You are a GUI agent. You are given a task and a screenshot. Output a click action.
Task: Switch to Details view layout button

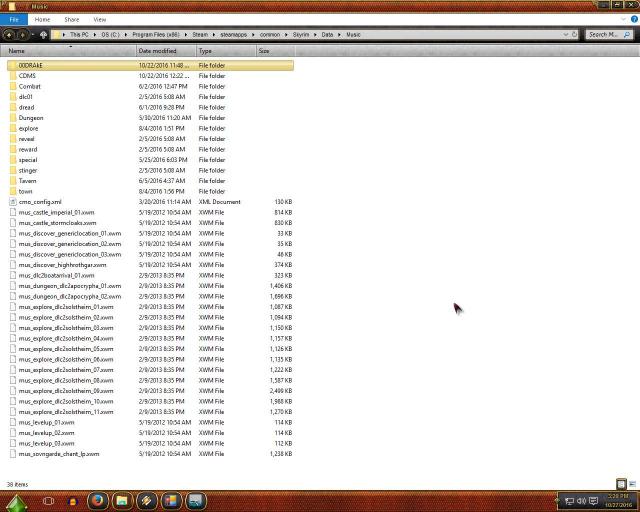[x=621, y=484]
